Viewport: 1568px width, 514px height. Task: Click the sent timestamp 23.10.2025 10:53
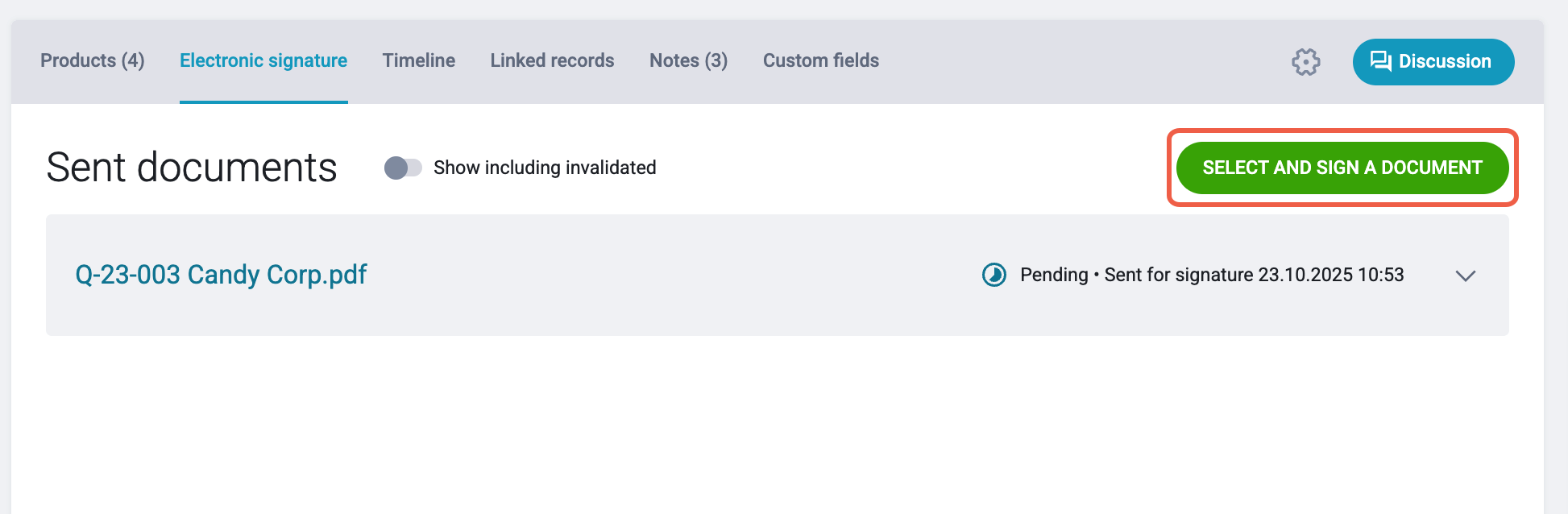[1331, 275]
